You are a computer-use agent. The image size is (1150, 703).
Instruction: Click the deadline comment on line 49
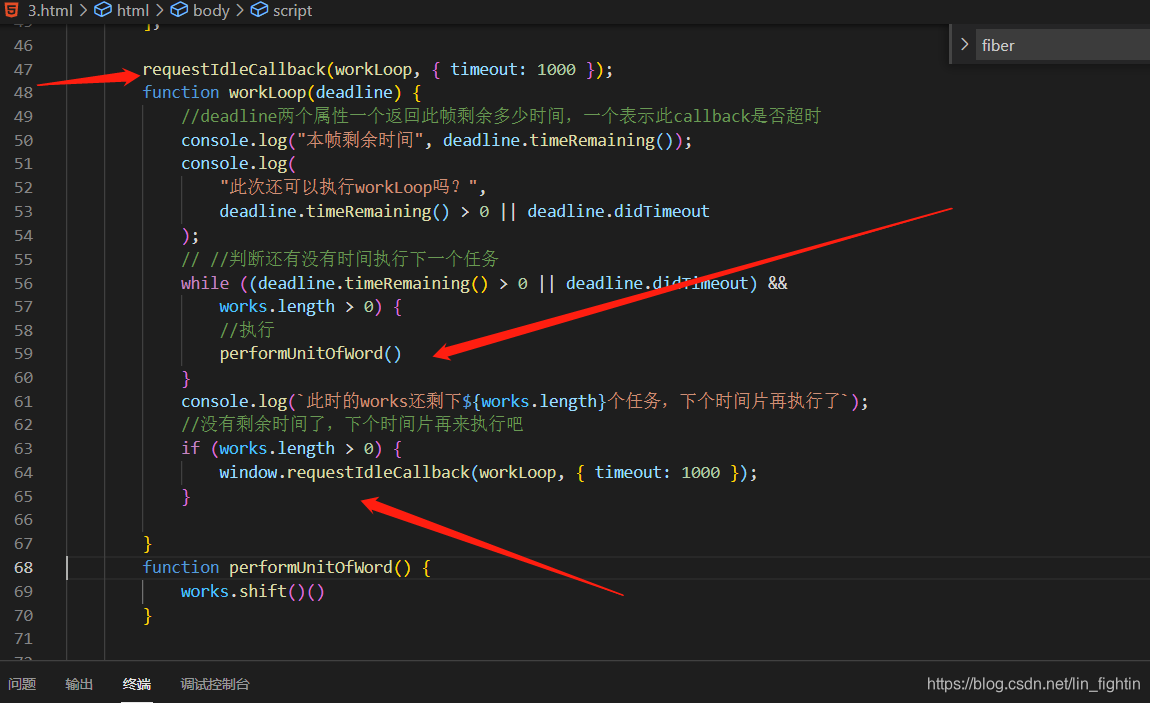(501, 116)
